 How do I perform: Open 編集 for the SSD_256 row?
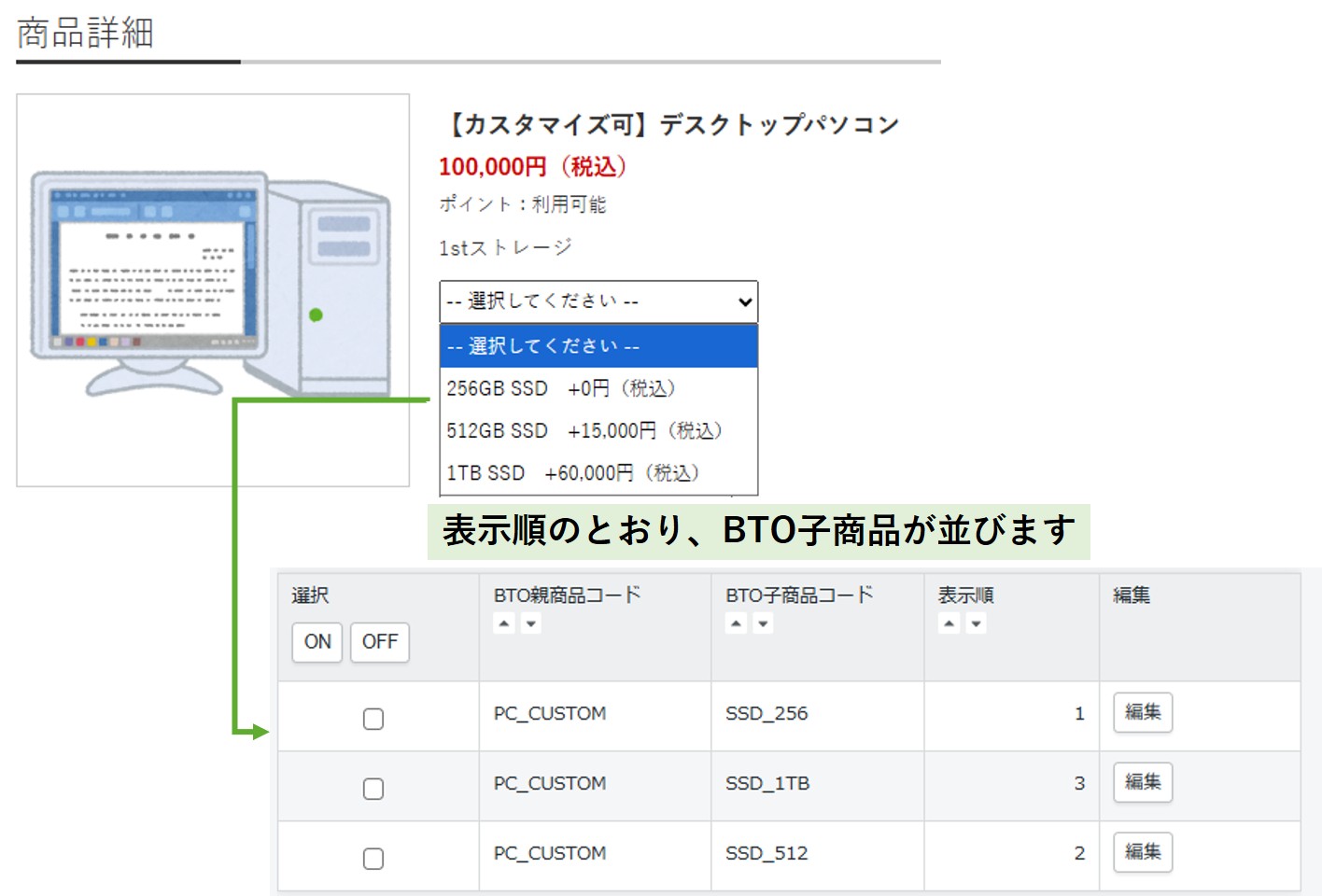click(1143, 712)
